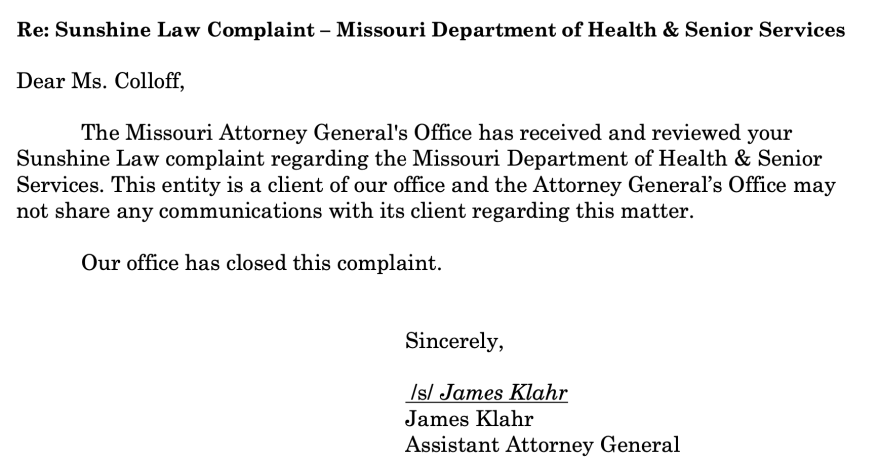Click the sentence "Our office has closed this complaint."
Image resolution: width=880 pixels, height=461 pixels.
click(261, 264)
